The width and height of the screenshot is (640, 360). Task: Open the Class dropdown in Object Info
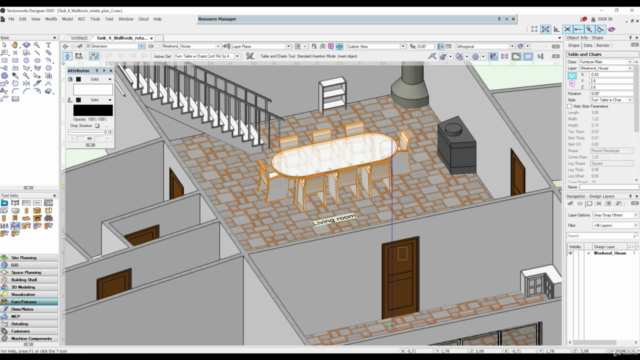[606, 62]
